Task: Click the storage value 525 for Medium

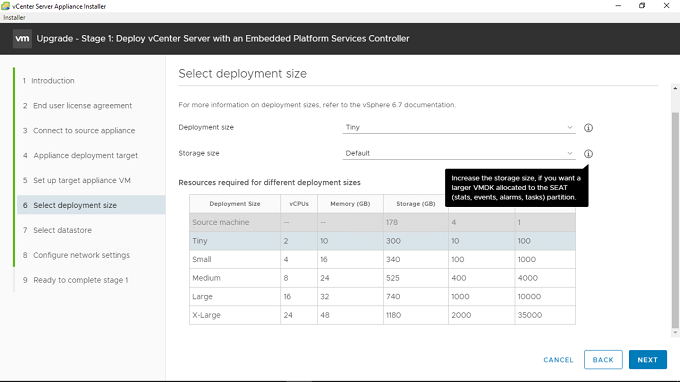Action: (393, 278)
